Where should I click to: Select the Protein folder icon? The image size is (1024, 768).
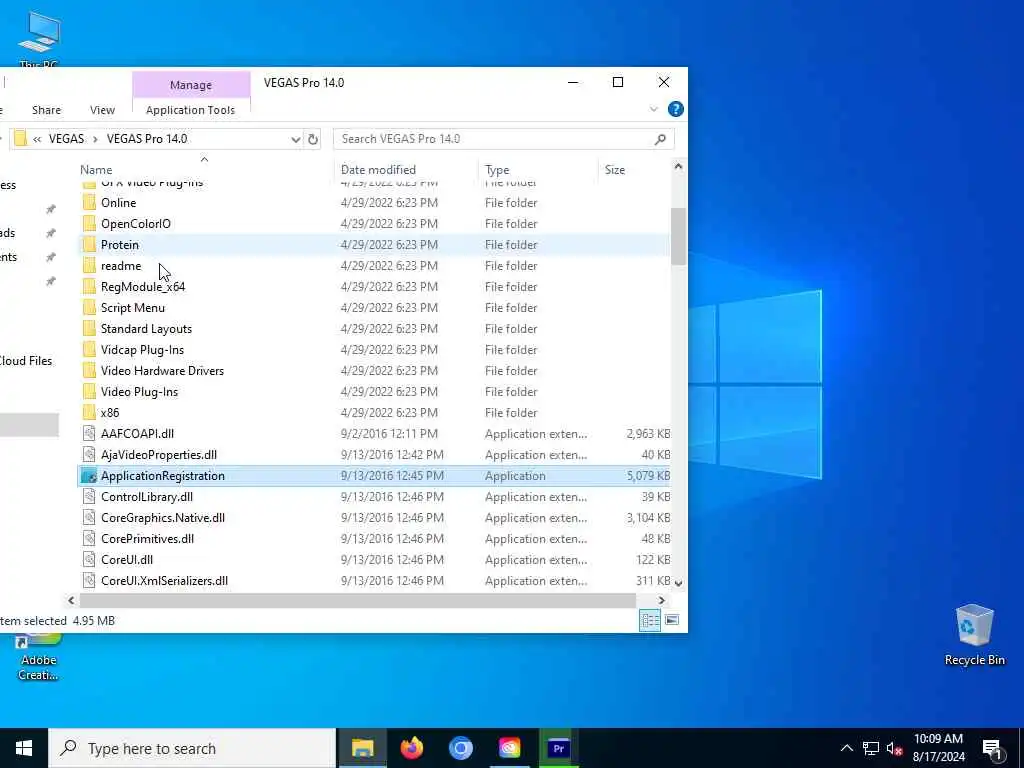click(89, 245)
